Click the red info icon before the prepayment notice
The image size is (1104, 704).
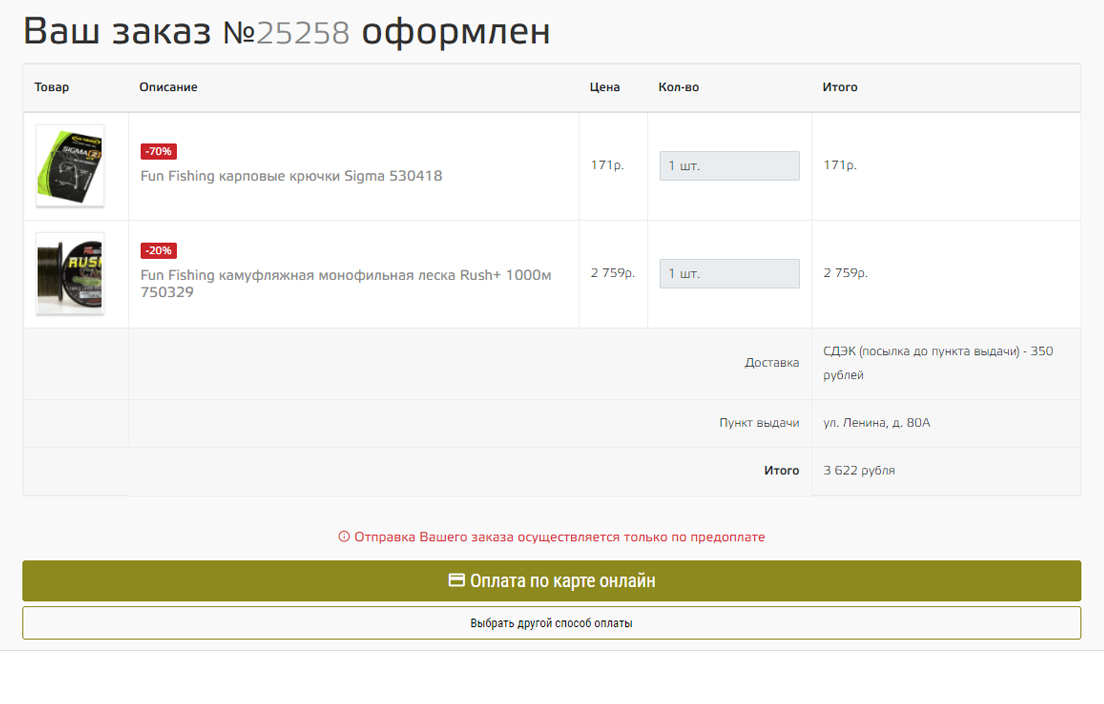[x=344, y=537]
